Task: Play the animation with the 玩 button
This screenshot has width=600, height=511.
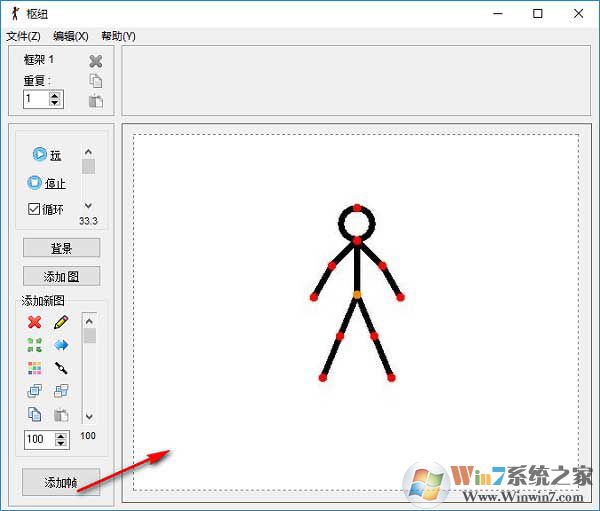Action: pyautogui.click(x=47, y=155)
